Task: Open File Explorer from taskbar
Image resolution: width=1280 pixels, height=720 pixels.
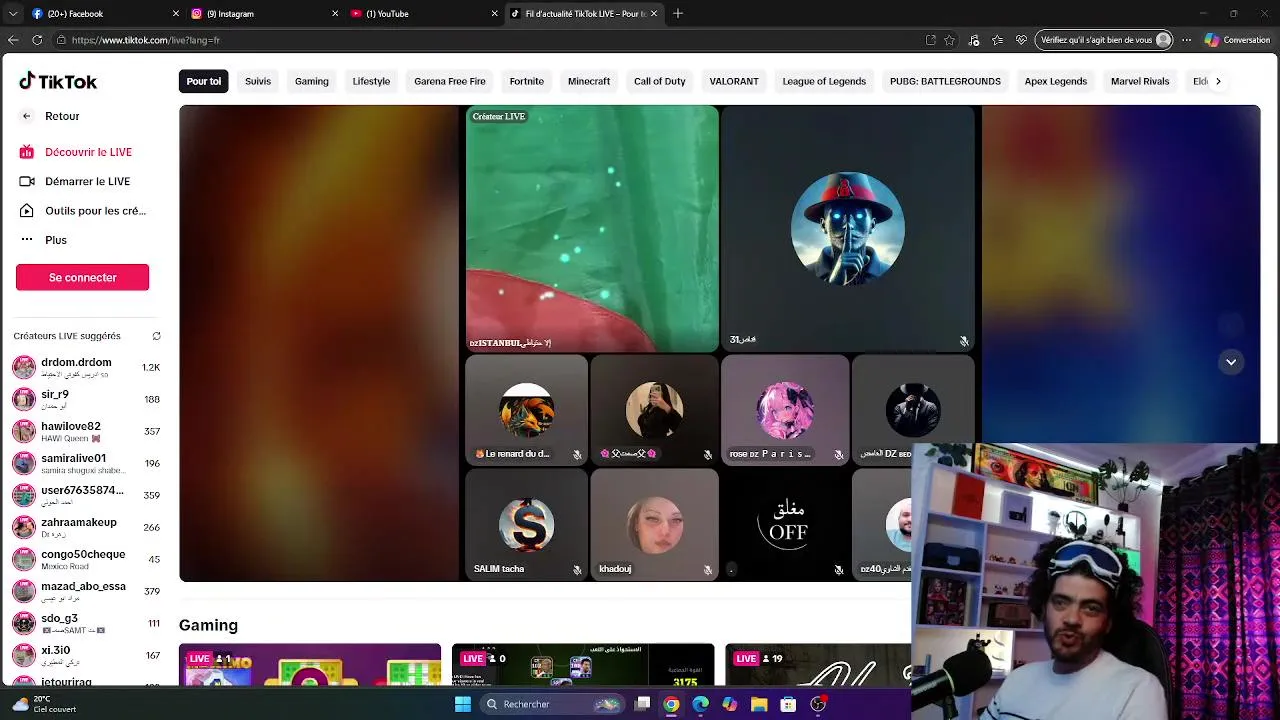Action: click(x=759, y=704)
